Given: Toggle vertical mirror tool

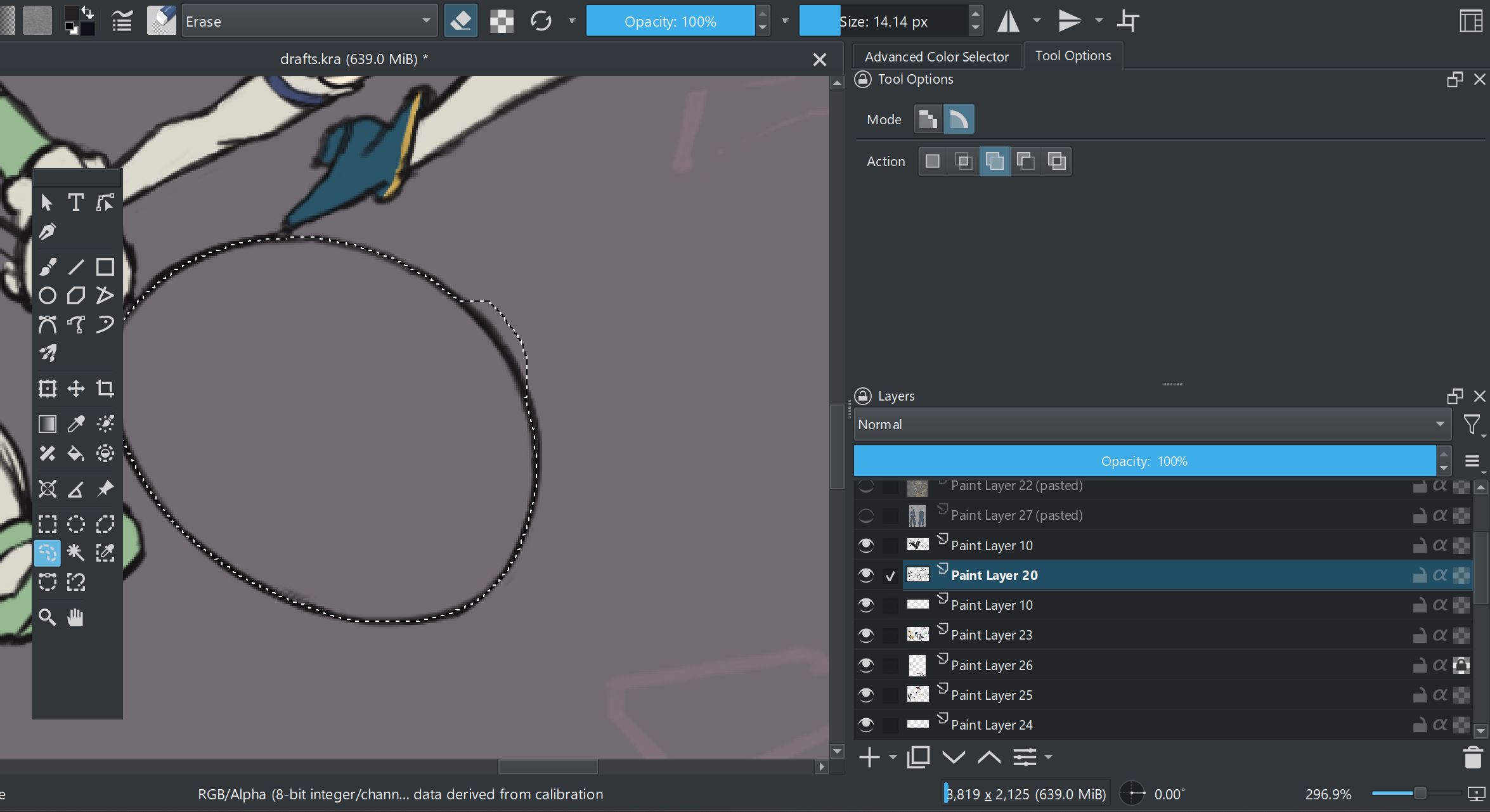Looking at the screenshot, I should pos(1070,21).
